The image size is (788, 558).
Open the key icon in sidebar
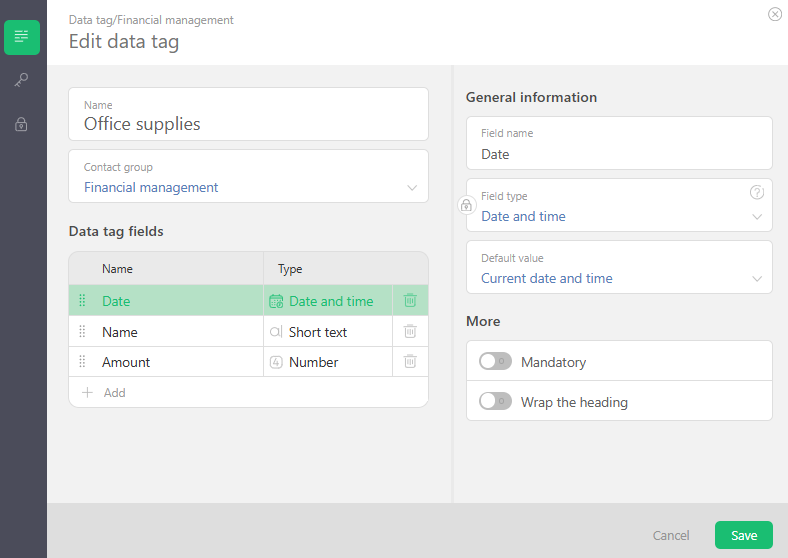tap(21, 80)
